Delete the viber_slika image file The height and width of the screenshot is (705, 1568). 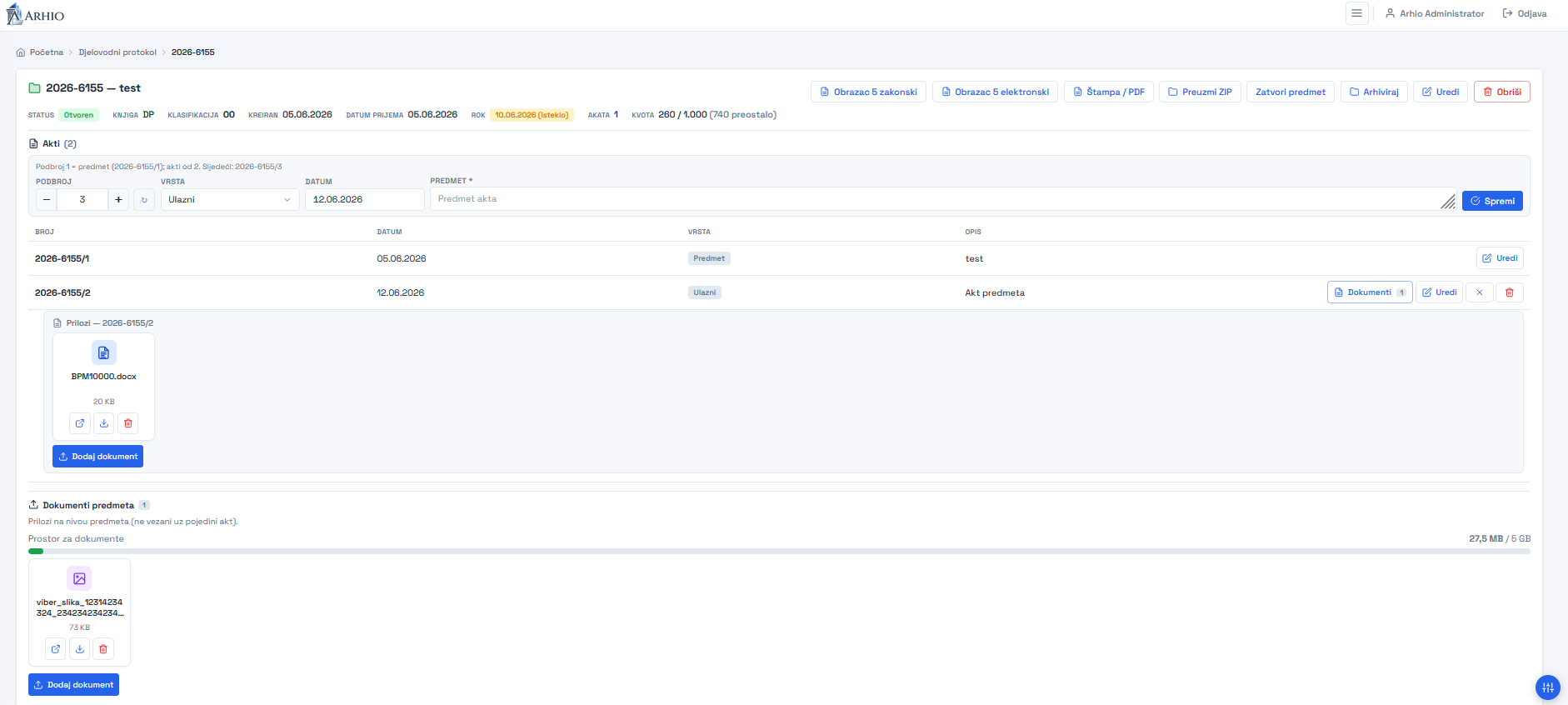point(103,649)
